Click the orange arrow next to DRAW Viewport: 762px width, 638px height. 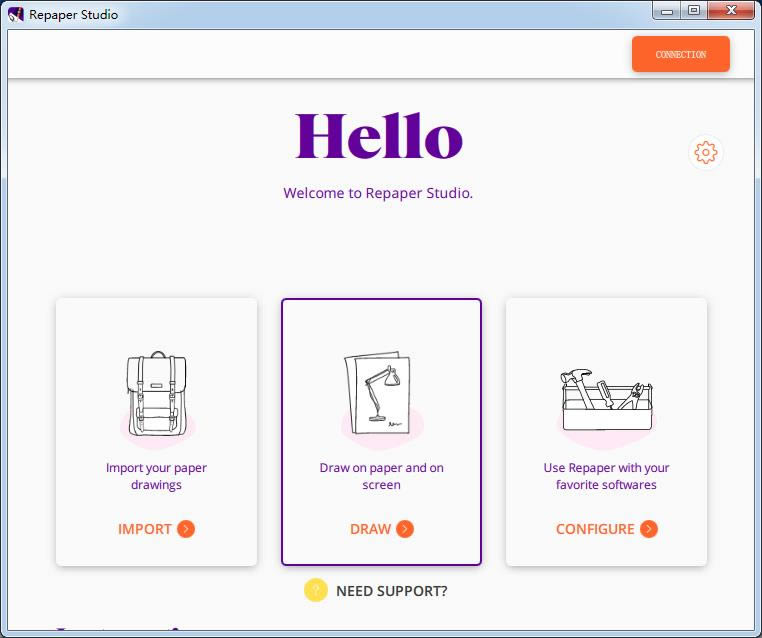click(x=405, y=529)
